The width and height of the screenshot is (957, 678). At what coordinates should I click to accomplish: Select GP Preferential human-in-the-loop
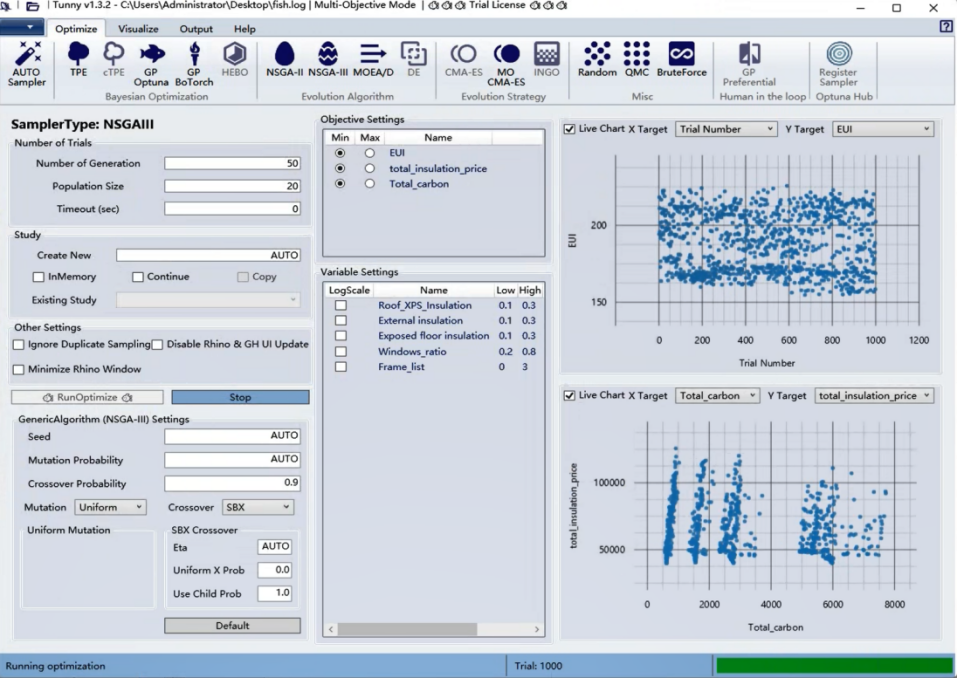[x=749, y=63]
